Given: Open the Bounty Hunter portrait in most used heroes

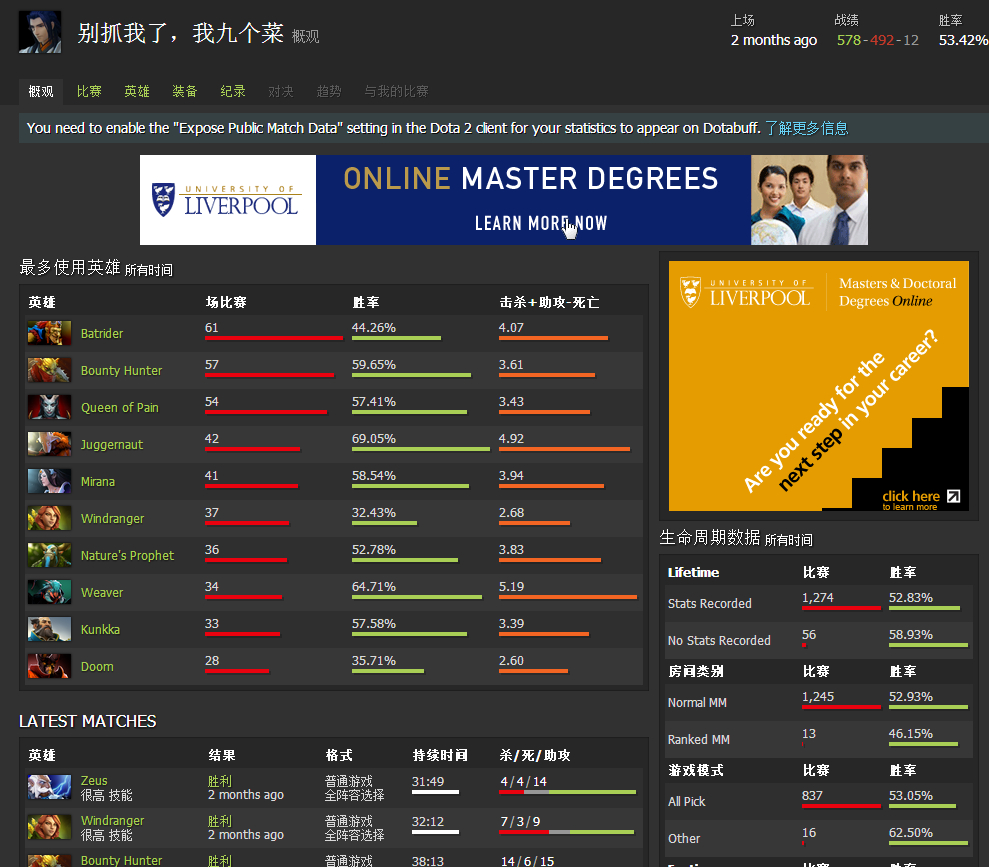Looking at the screenshot, I should [x=49, y=370].
